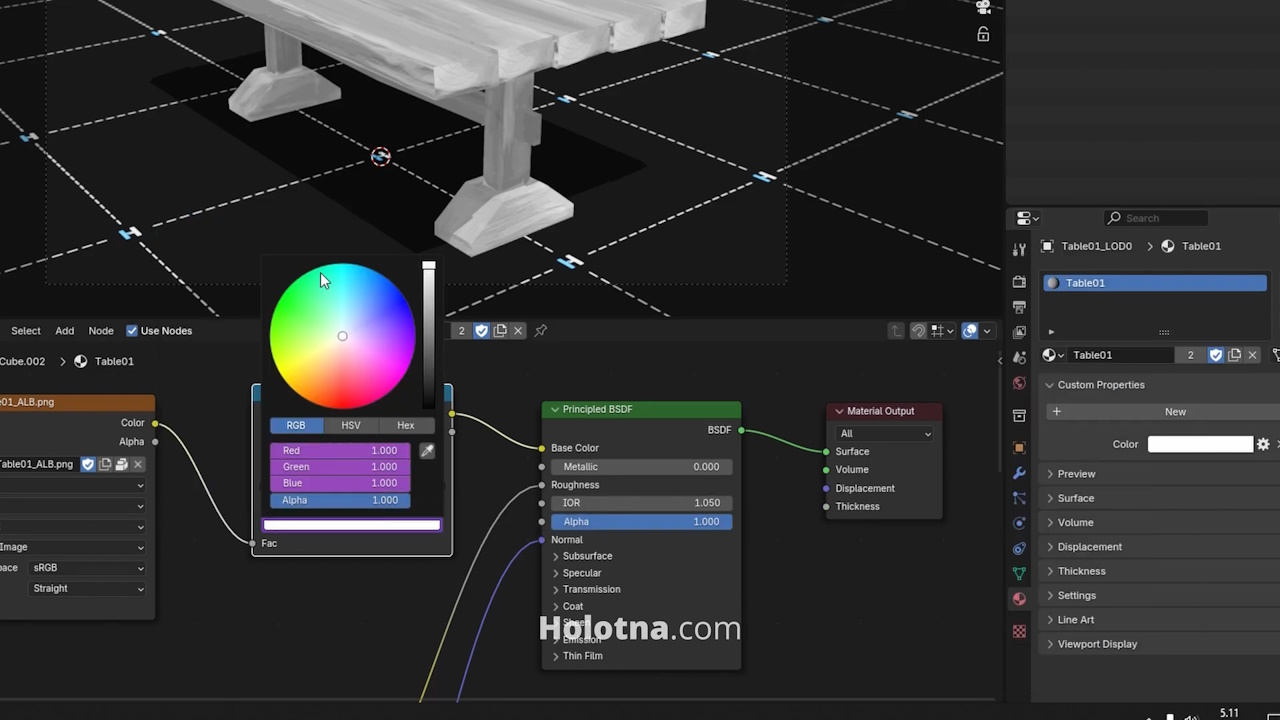Screen dimensions: 1280x720
Task: Toggle fake user shield in Properties panel
Action: [1216, 355]
